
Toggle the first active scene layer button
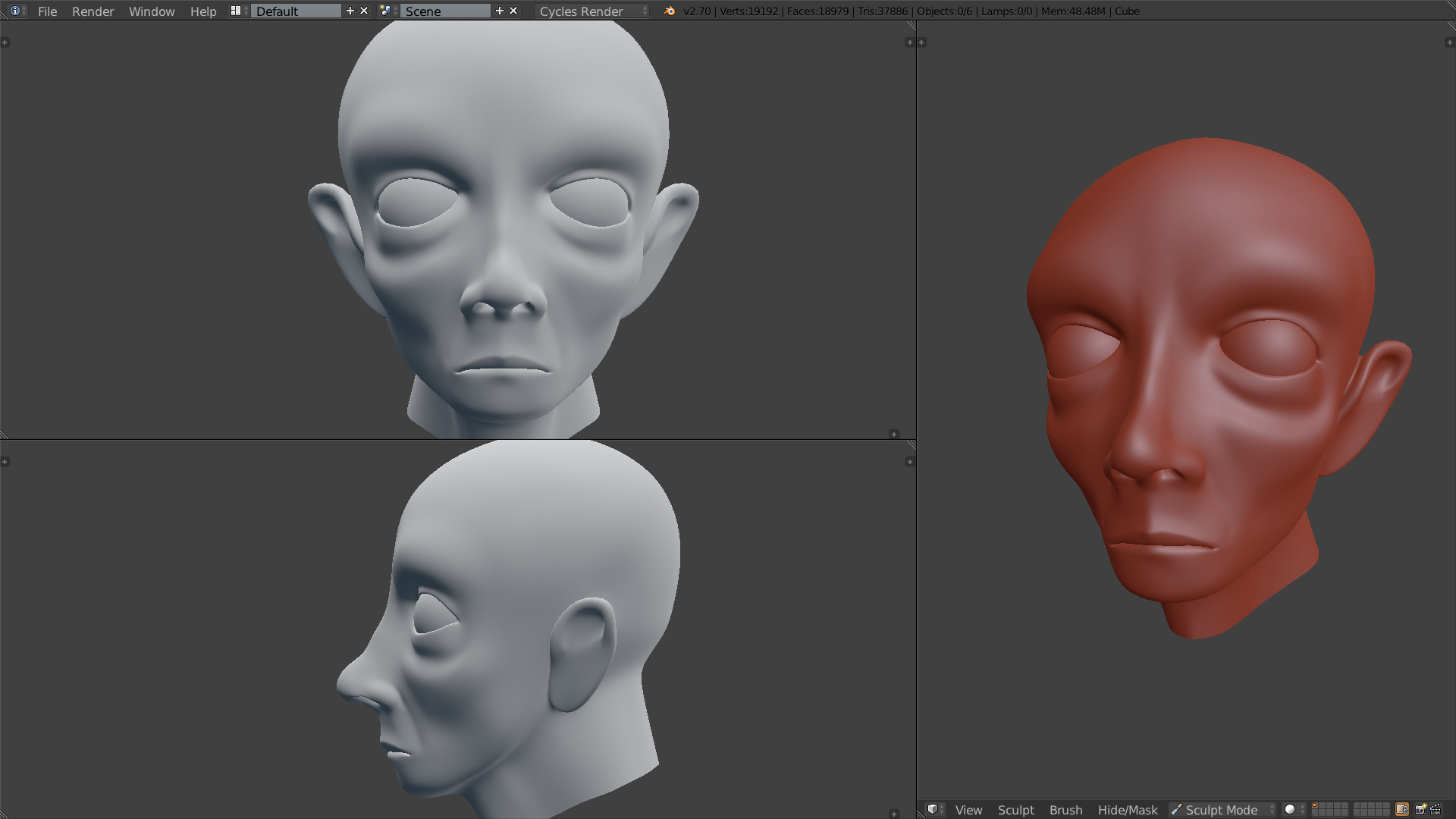(1315, 806)
